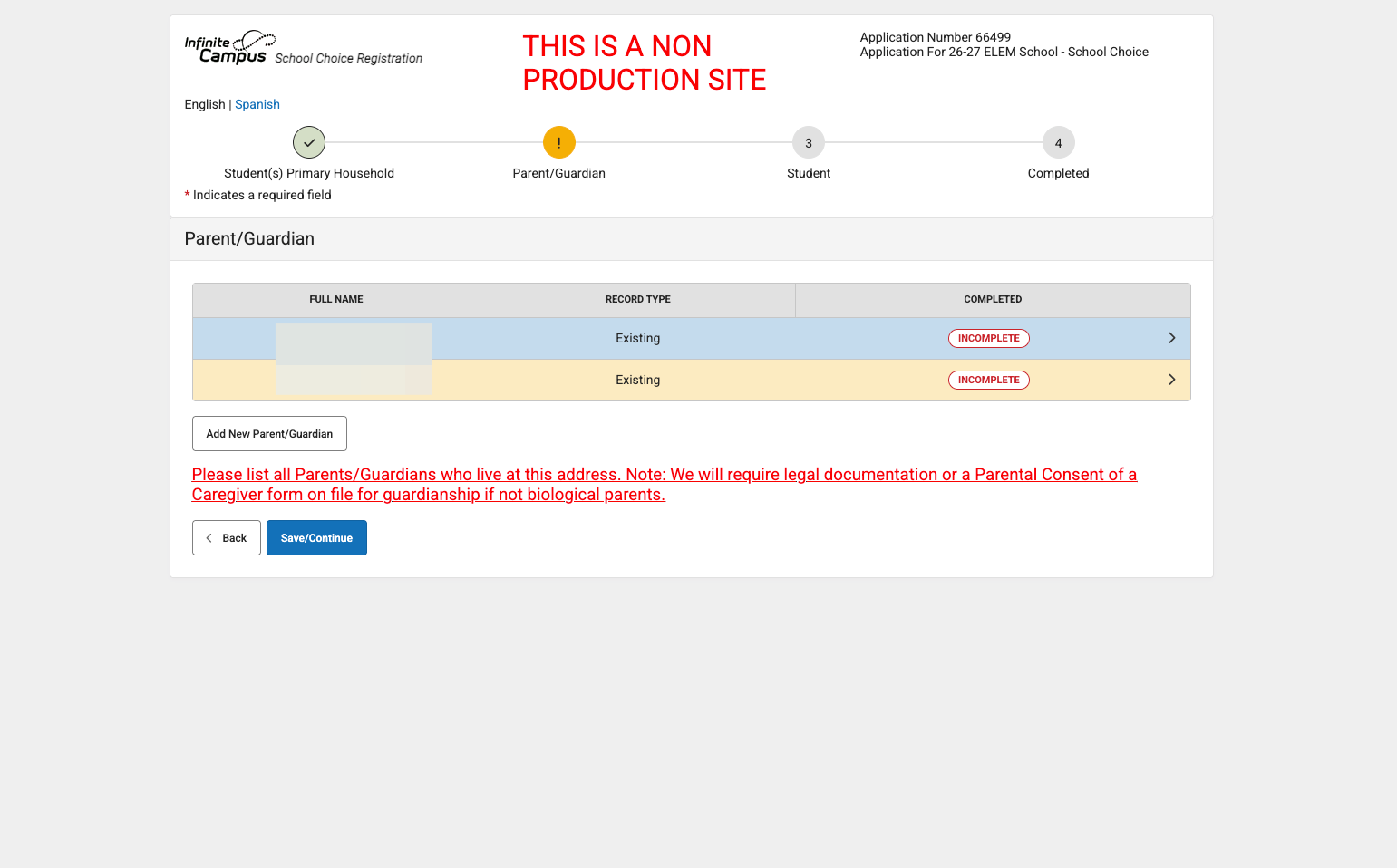Viewport: 1397px width, 868px height.
Task: Go Back to previous step
Action: (227, 537)
